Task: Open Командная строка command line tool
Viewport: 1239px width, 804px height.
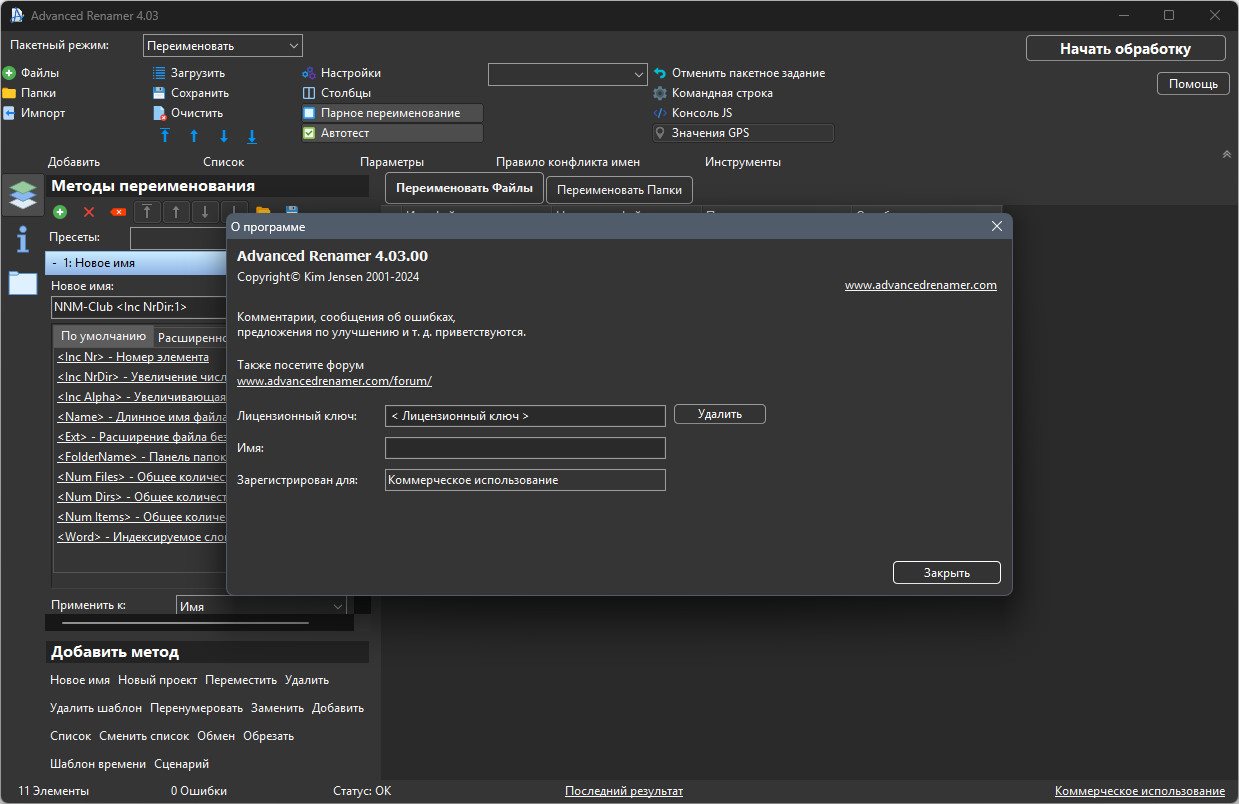Action: [713, 93]
